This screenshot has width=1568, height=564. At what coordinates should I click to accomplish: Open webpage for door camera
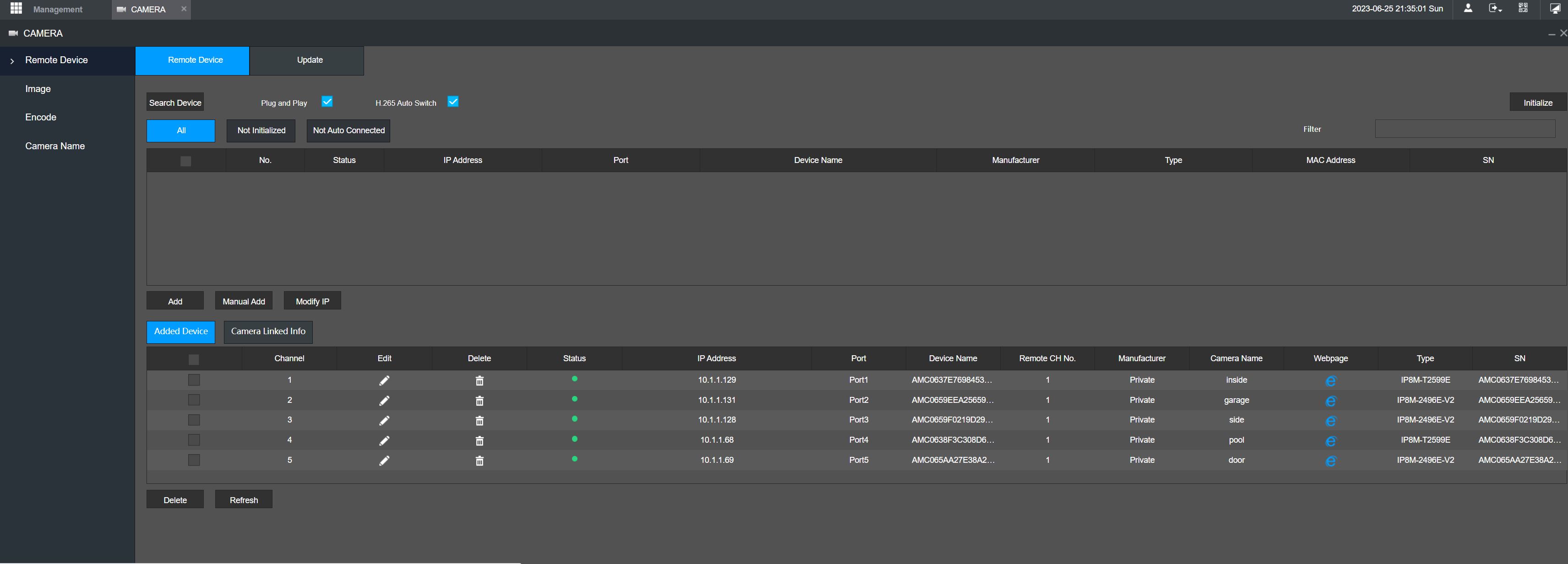pos(1331,461)
